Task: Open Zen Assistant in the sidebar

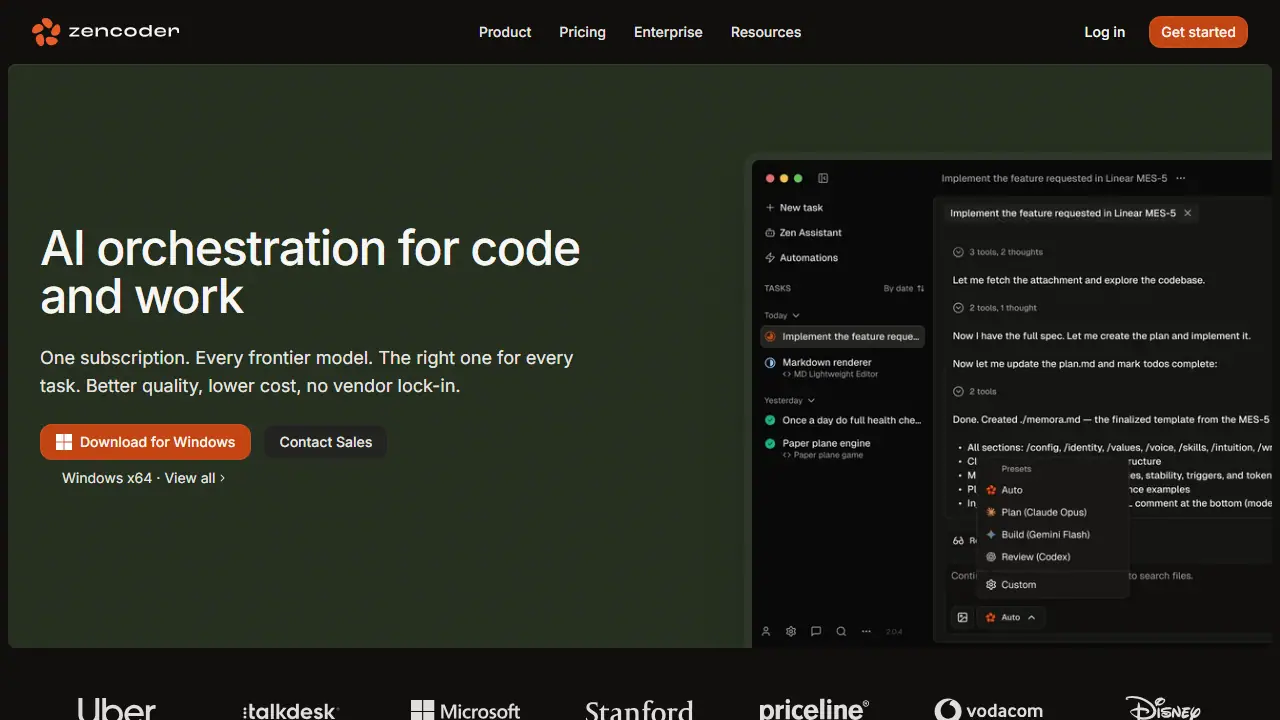Action: point(804,232)
